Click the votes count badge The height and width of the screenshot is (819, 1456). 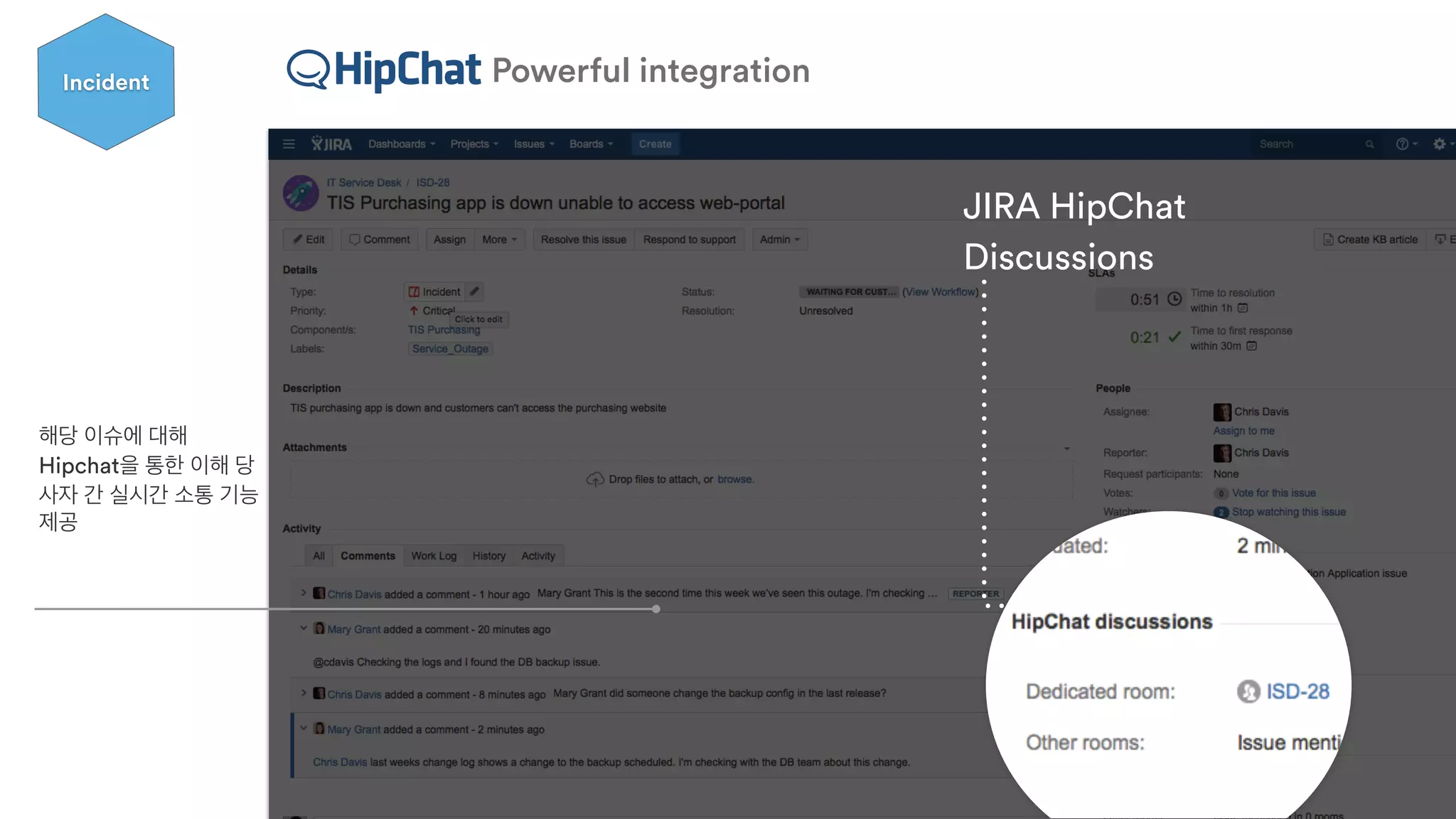point(1221,493)
